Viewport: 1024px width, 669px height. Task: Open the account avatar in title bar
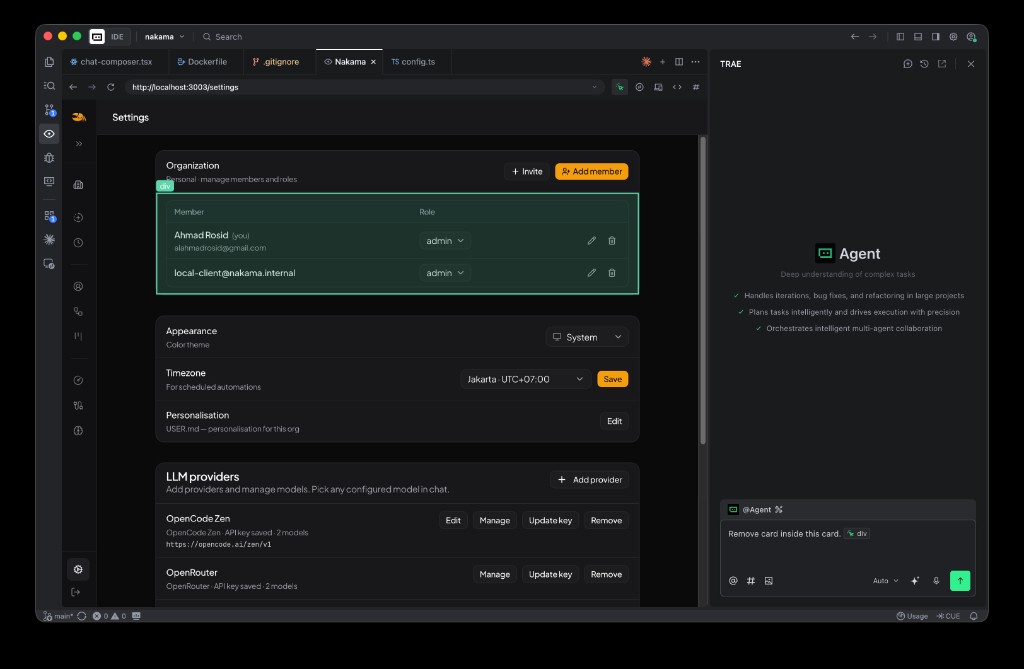pyautogui.click(x=971, y=37)
